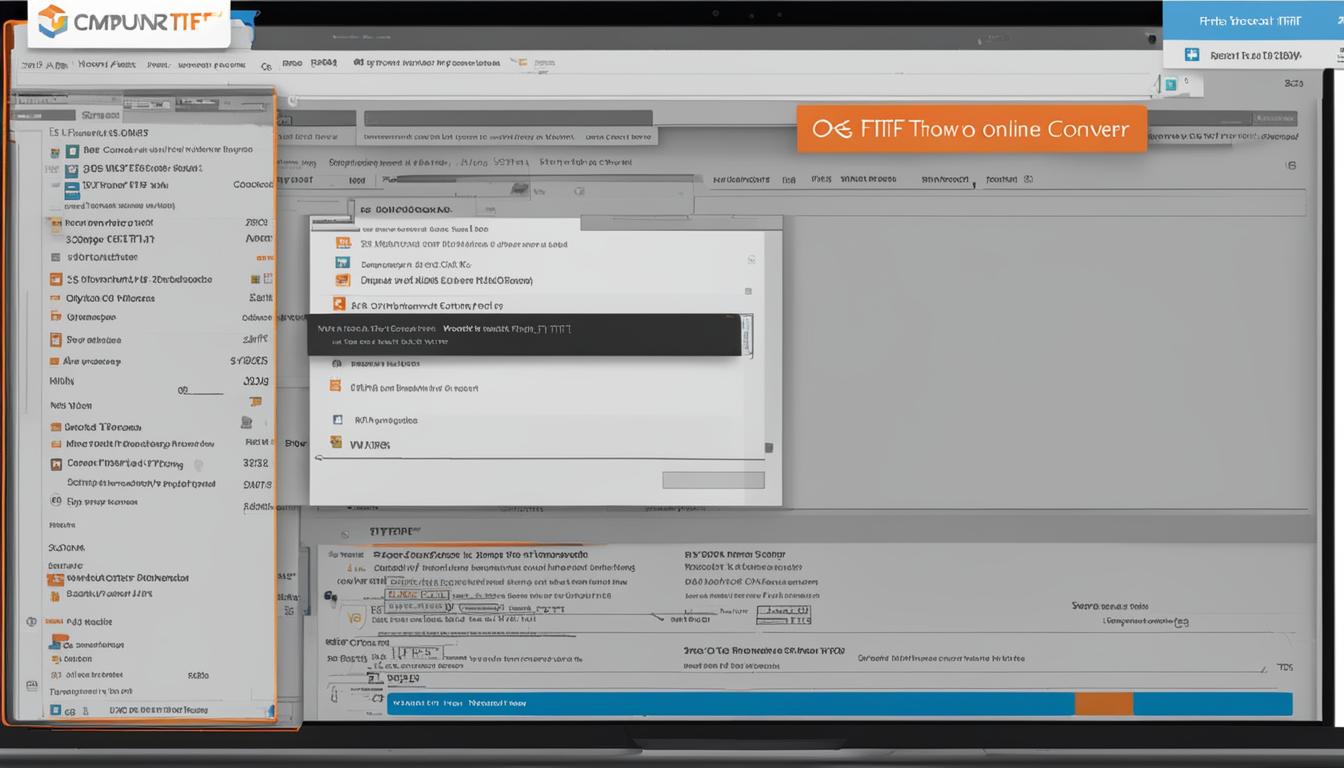The width and height of the screenshot is (1344, 768).
Task: Switch to the FTIF tab in the upper-right panel
Action: pos(1250,20)
